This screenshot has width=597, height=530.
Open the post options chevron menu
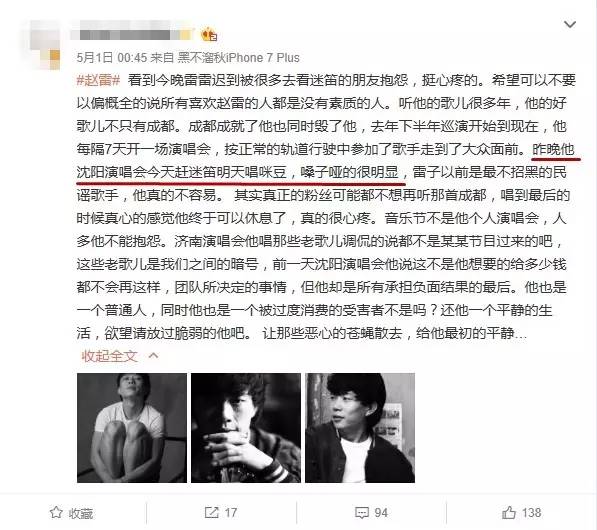click(x=570, y=25)
